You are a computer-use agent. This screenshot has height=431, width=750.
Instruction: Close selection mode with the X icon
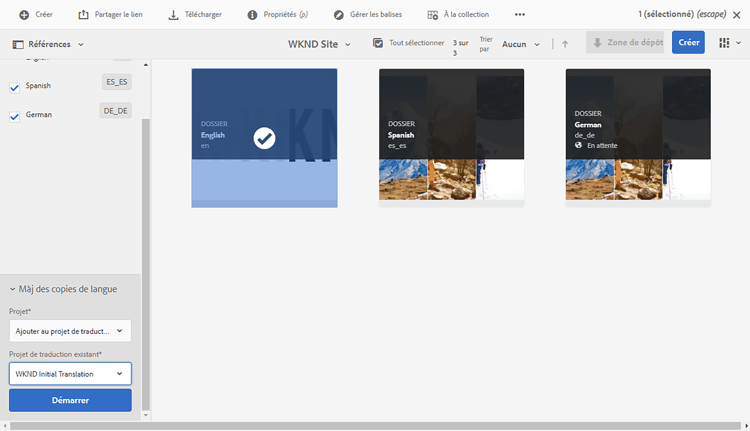pos(737,15)
